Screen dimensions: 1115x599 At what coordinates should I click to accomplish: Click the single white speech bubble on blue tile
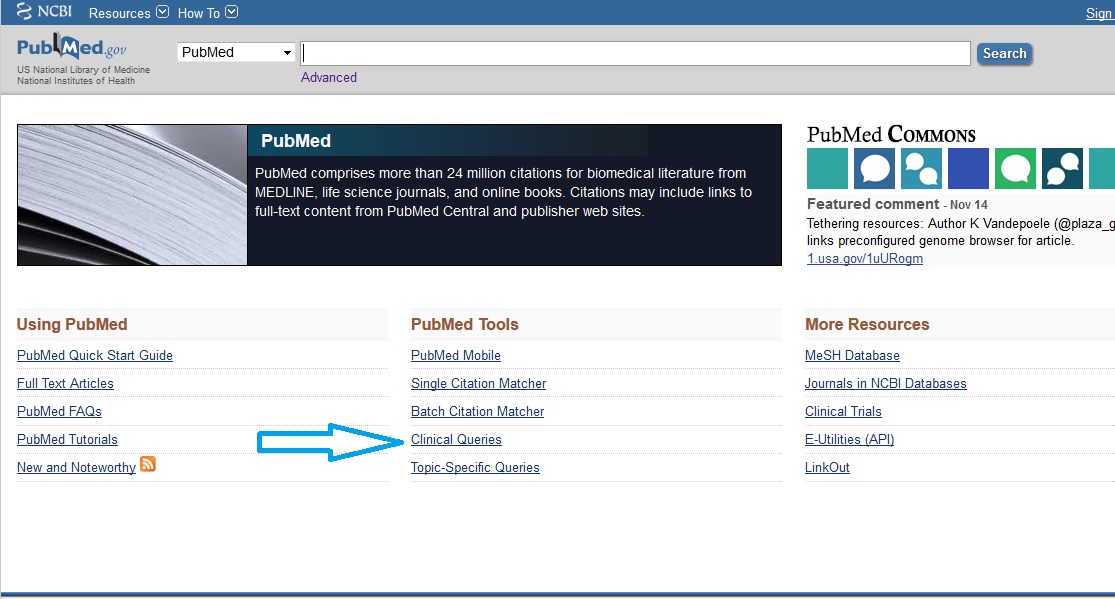pyautogui.click(x=874, y=169)
